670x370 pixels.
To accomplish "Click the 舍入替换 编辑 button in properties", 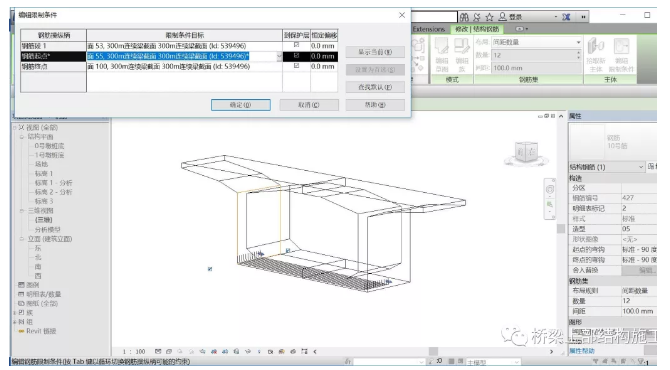I will click(639, 270).
